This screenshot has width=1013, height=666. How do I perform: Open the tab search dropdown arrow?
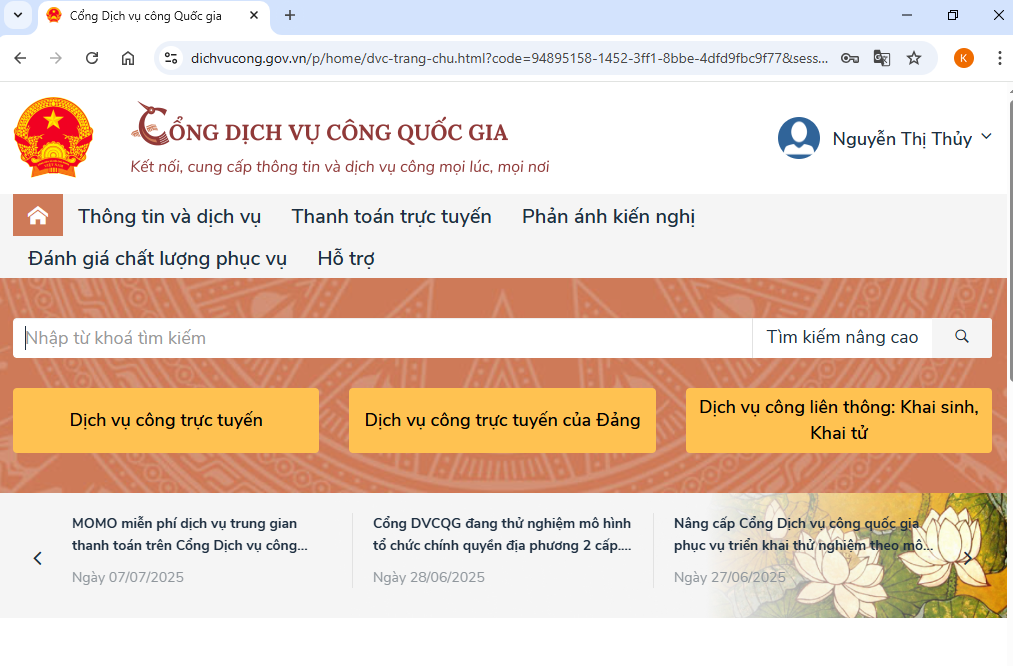(x=18, y=15)
